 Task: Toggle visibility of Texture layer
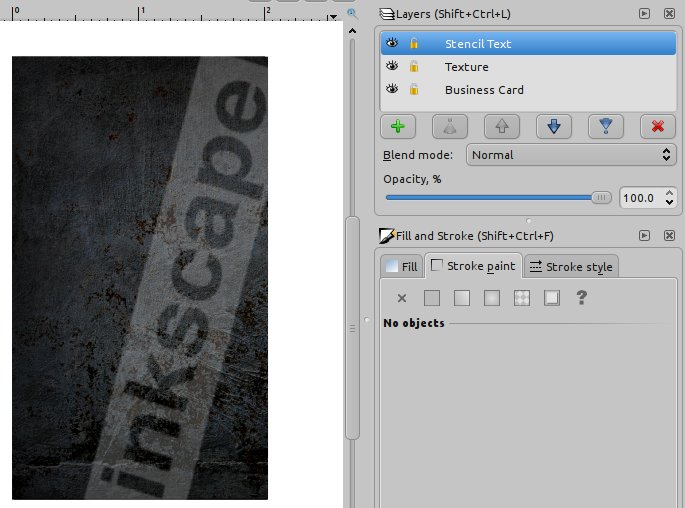(392, 66)
